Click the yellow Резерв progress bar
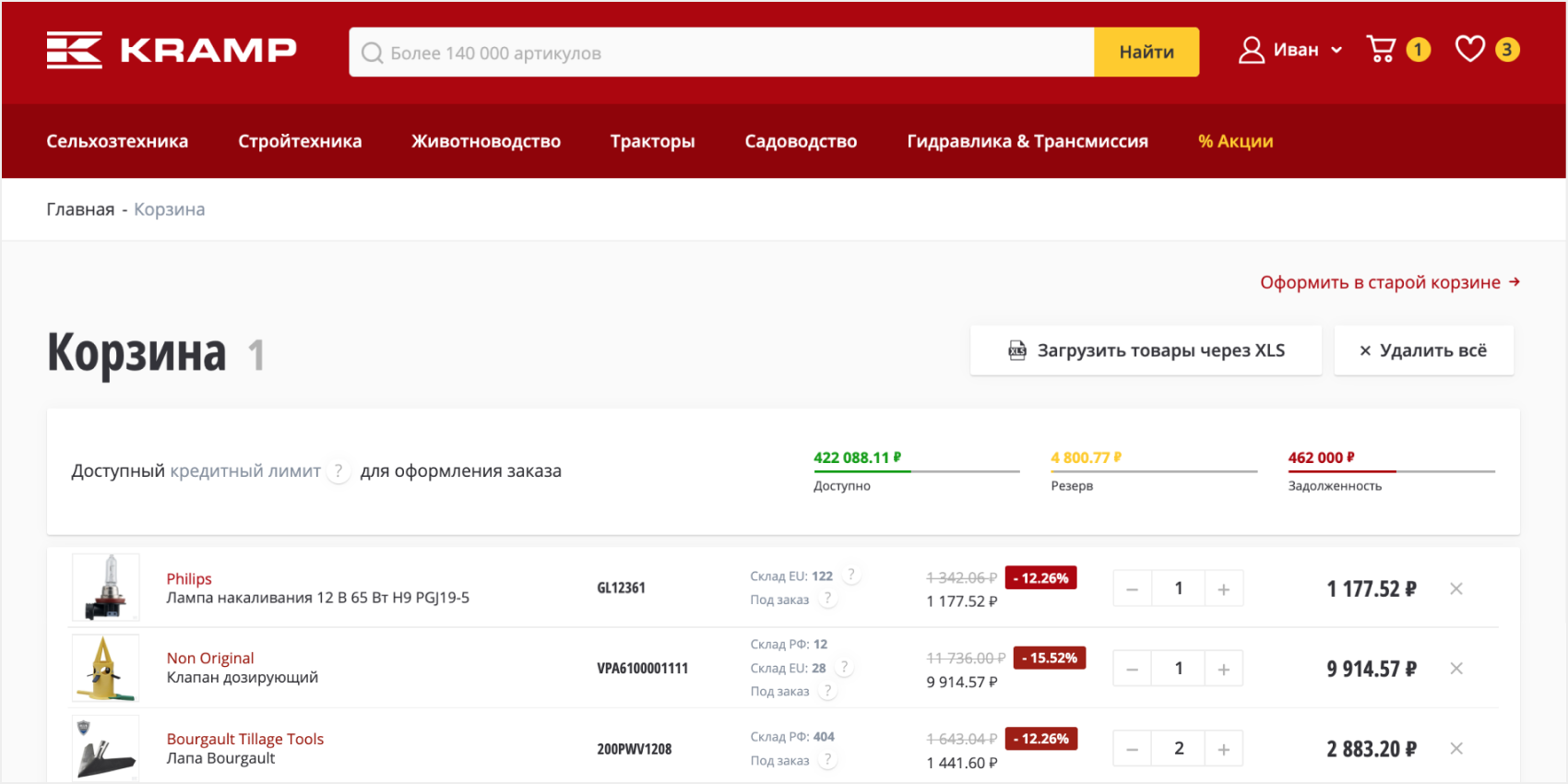This screenshot has height=784, width=1568. point(1154,471)
